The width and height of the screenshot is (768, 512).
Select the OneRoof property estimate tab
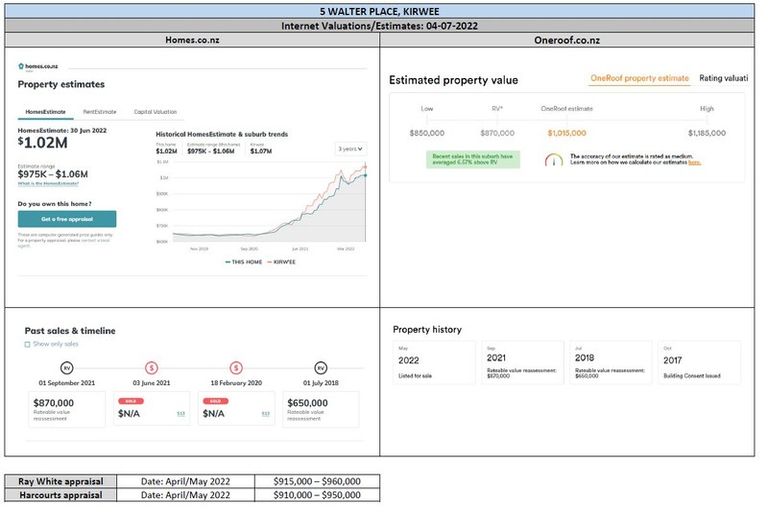639,78
